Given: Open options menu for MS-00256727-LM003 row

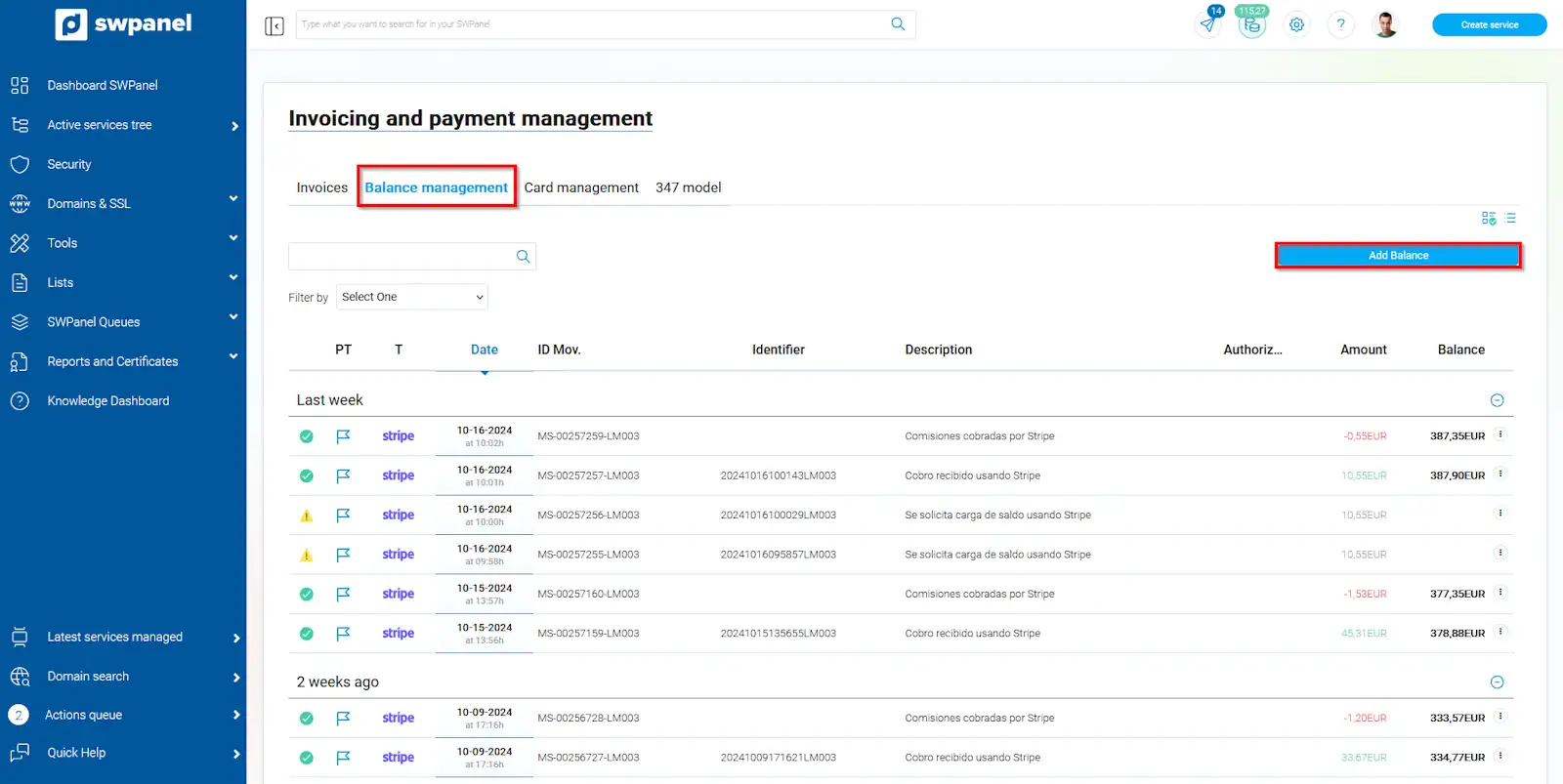Looking at the screenshot, I should click(x=1500, y=756).
